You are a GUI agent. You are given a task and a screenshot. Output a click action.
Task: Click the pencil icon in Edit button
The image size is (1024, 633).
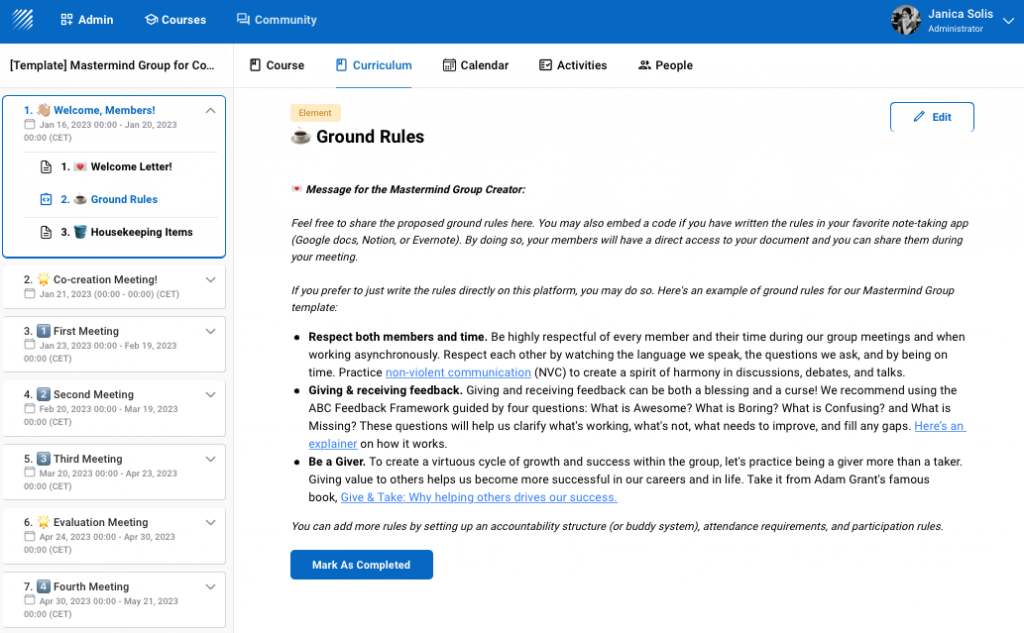919,117
